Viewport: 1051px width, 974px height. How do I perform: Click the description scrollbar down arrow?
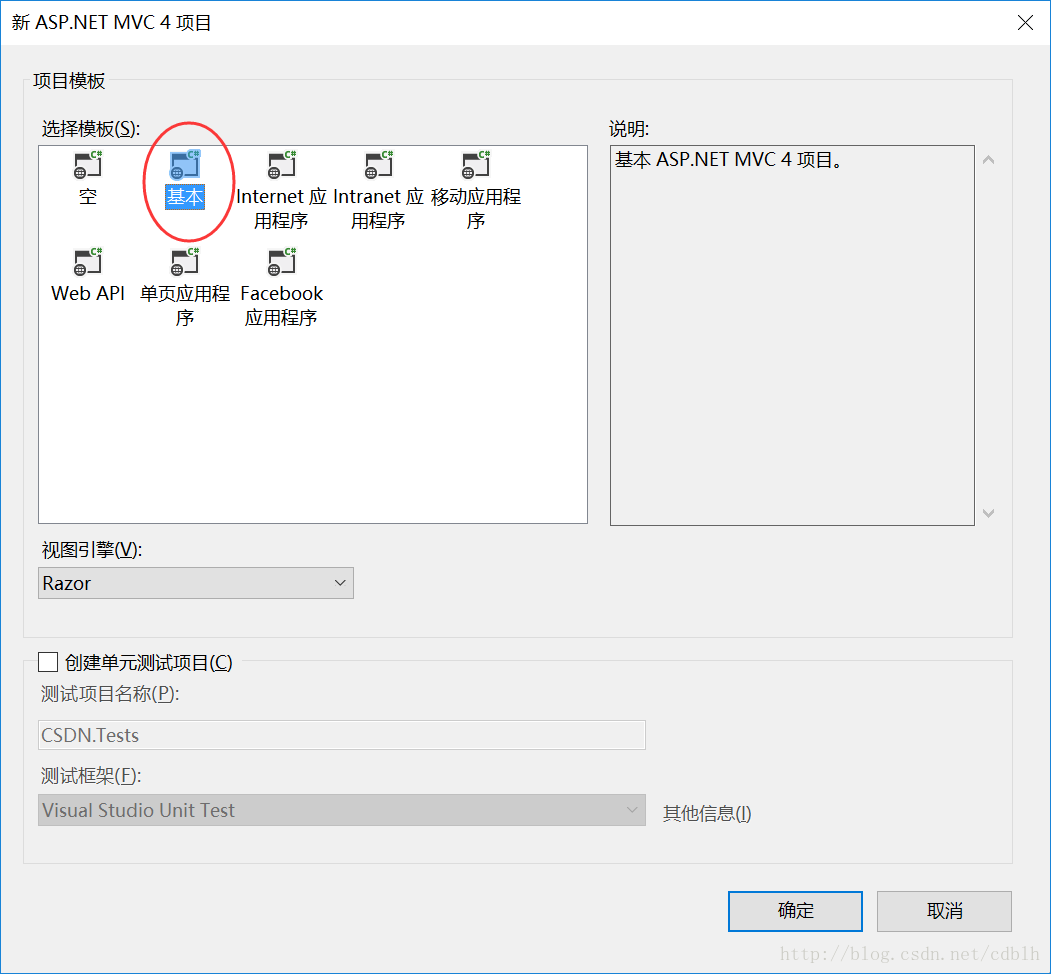pyautogui.click(x=988, y=513)
